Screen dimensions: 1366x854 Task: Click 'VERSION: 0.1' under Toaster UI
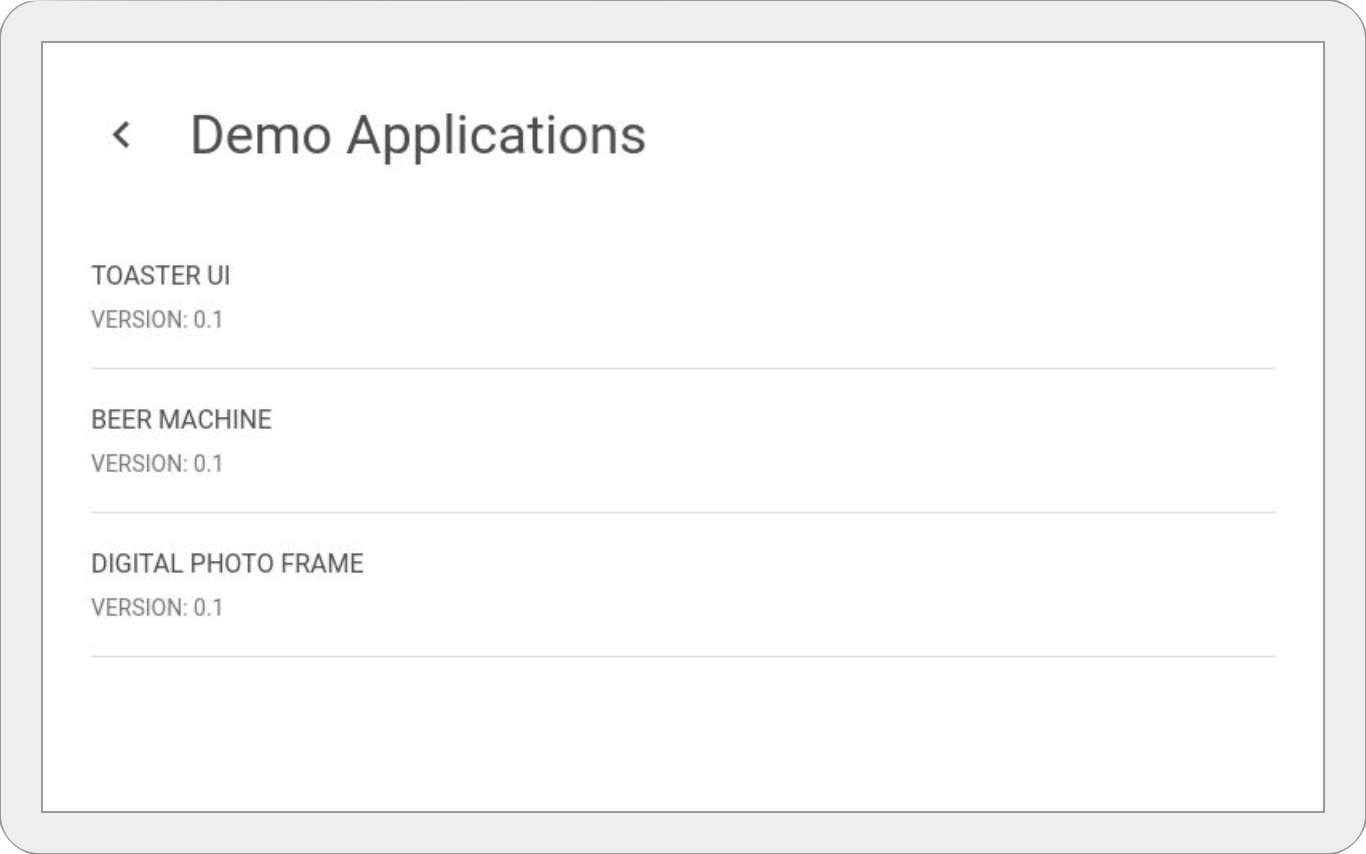156,320
